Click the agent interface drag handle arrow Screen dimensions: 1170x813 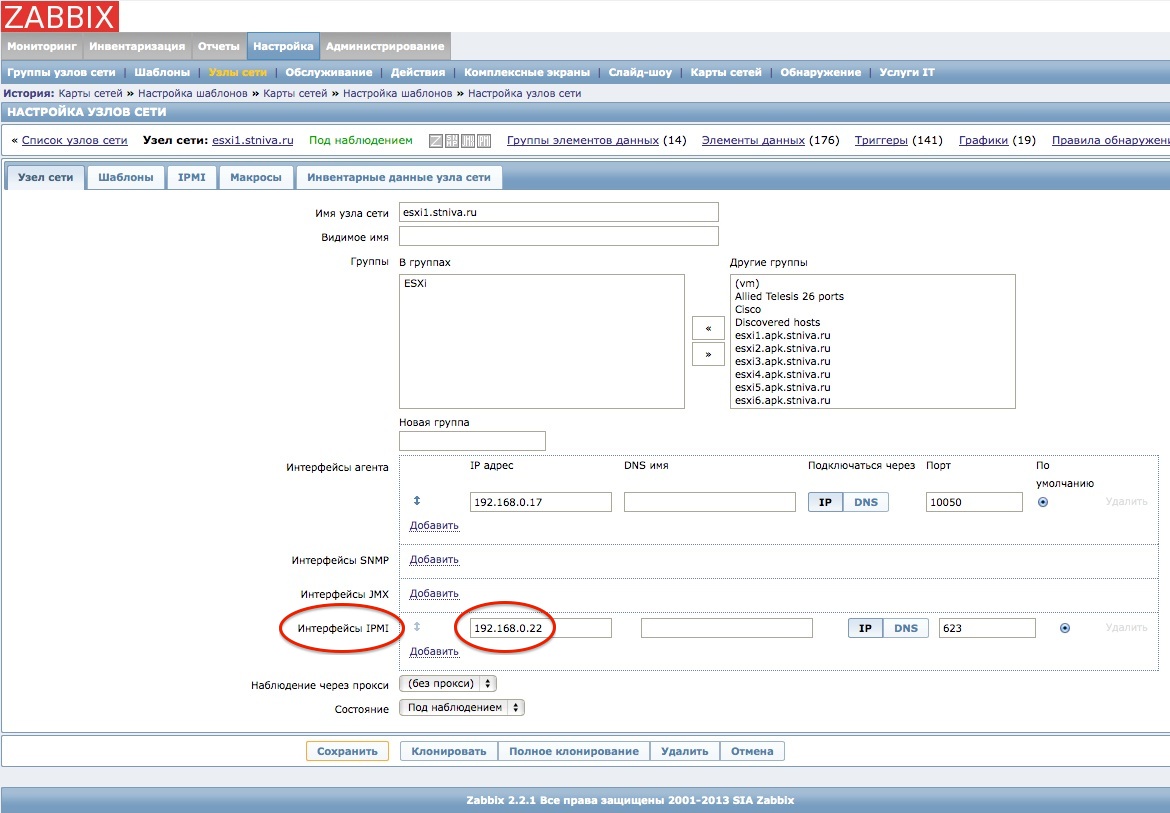pyautogui.click(x=417, y=501)
